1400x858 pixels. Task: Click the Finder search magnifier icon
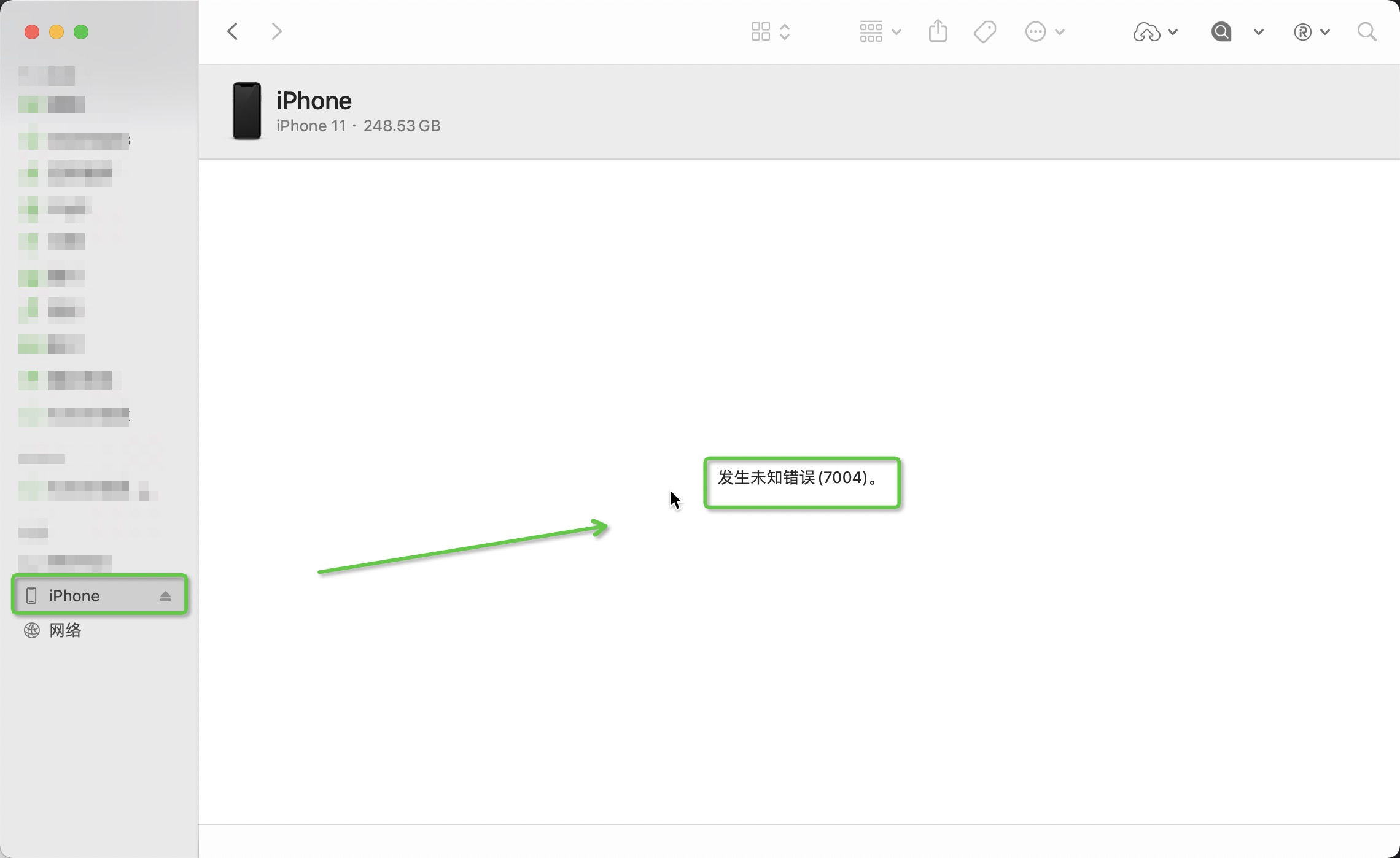click(1367, 31)
